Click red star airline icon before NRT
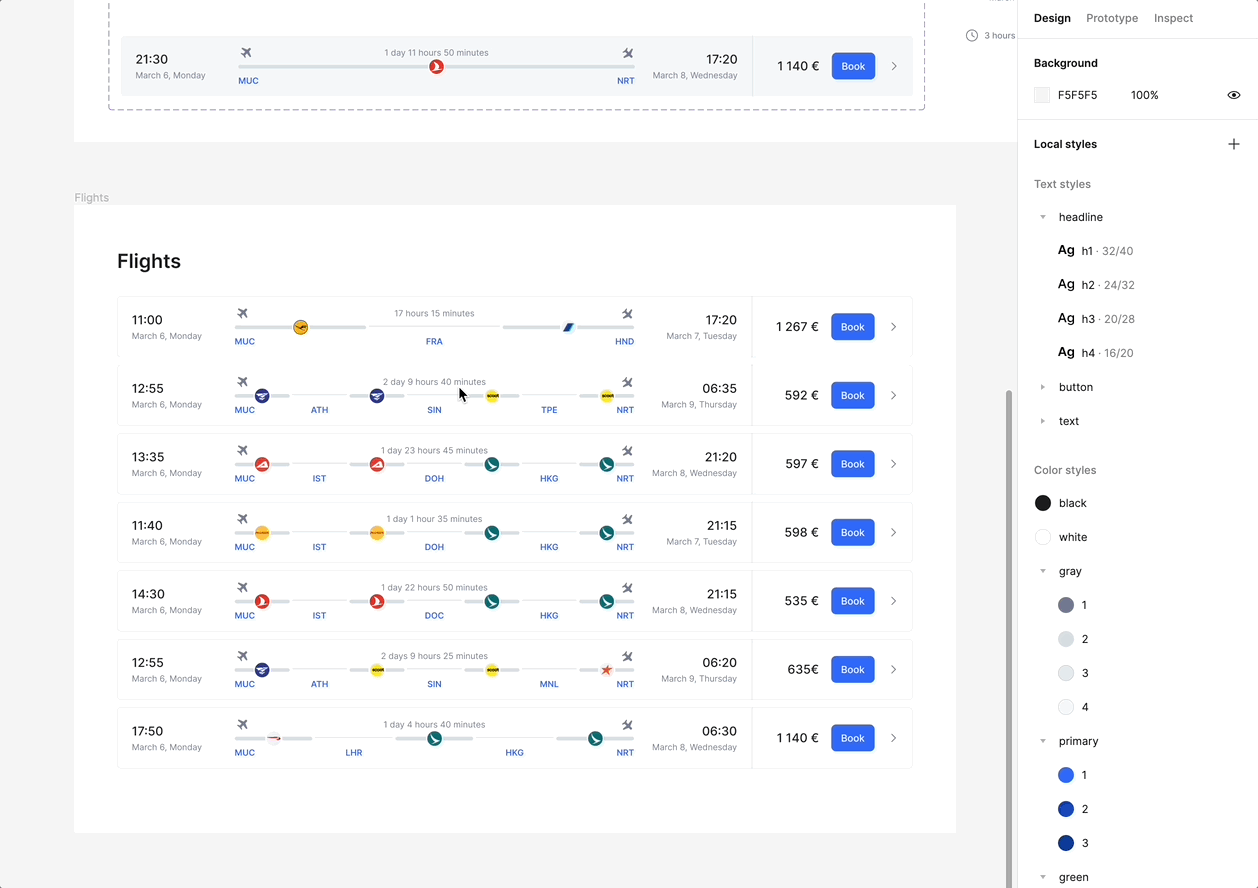 click(x=606, y=670)
